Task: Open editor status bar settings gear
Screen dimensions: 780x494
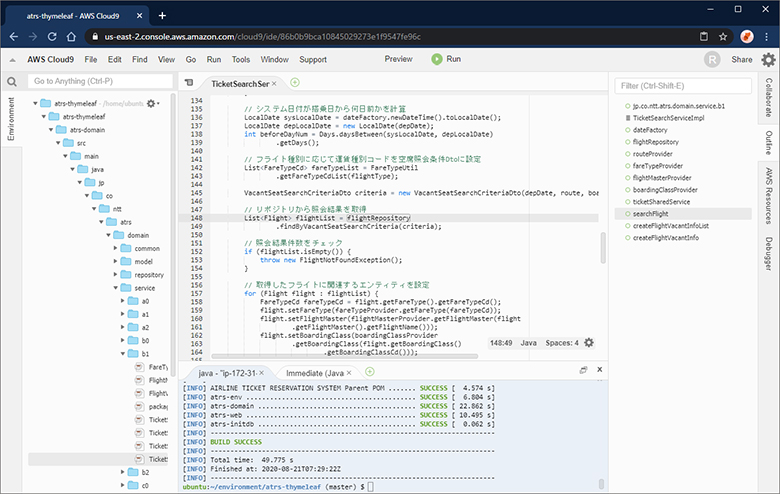Action: [589, 343]
